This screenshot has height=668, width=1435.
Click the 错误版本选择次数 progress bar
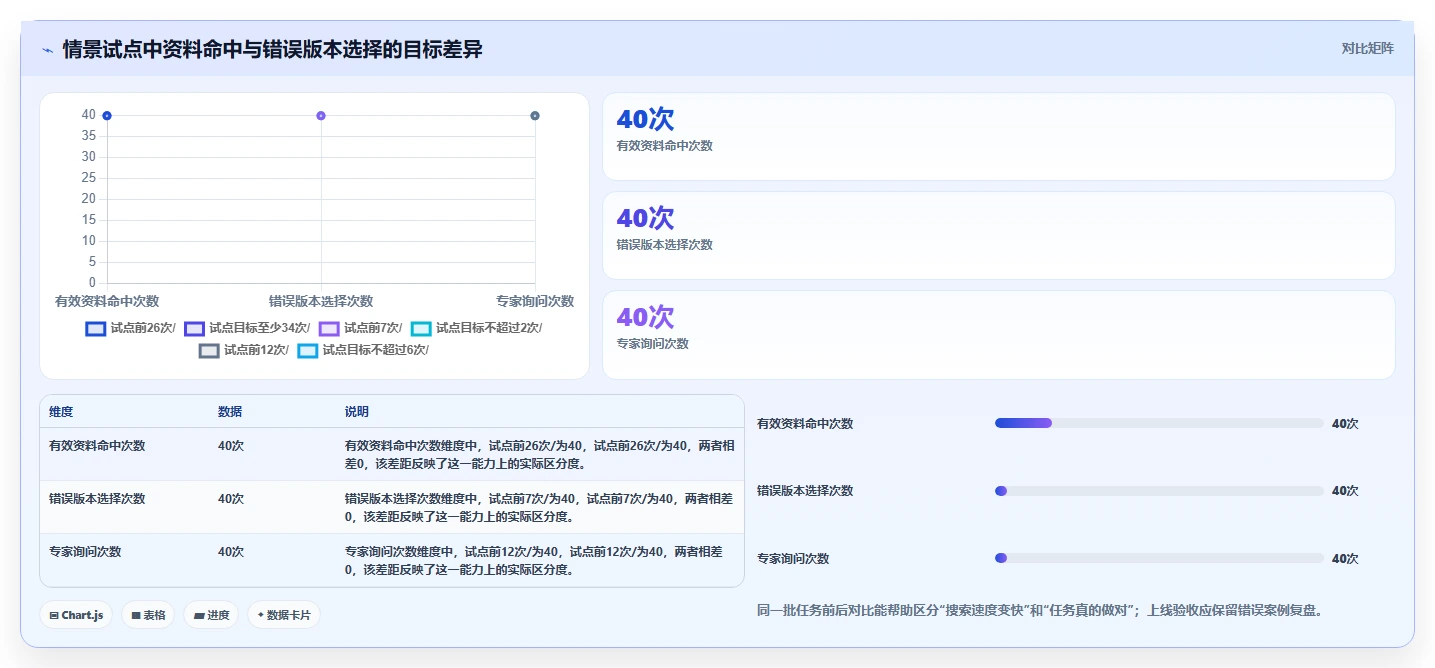(1159, 491)
